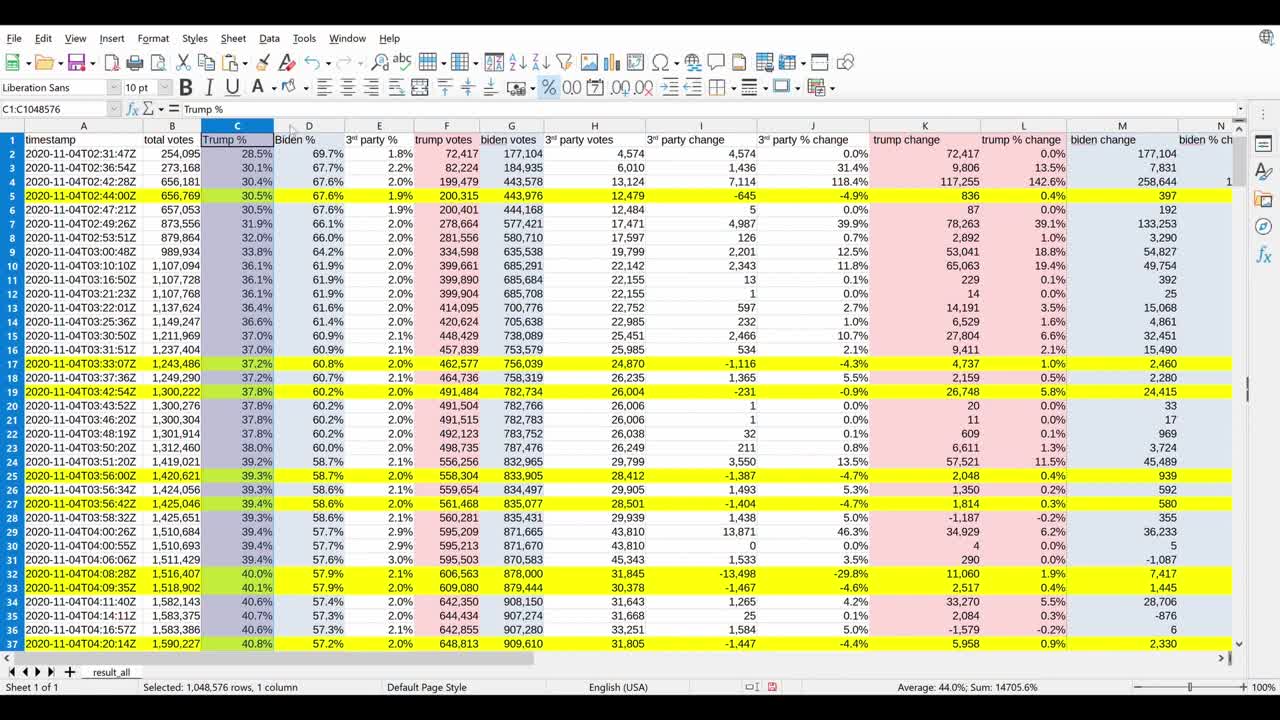
Task: Add a decimal place
Action: click(x=620, y=88)
